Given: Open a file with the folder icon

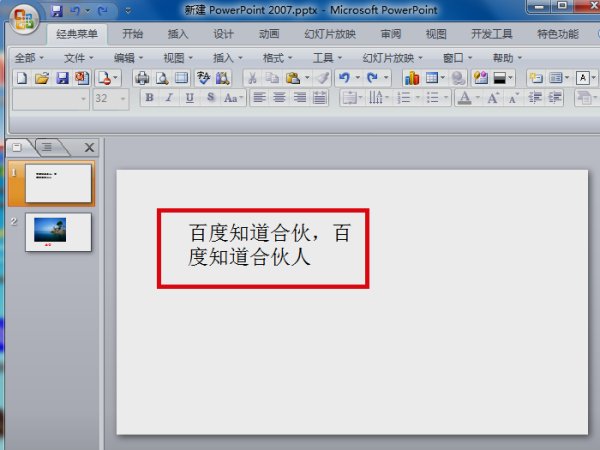Looking at the screenshot, I should pyautogui.click(x=42, y=78).
